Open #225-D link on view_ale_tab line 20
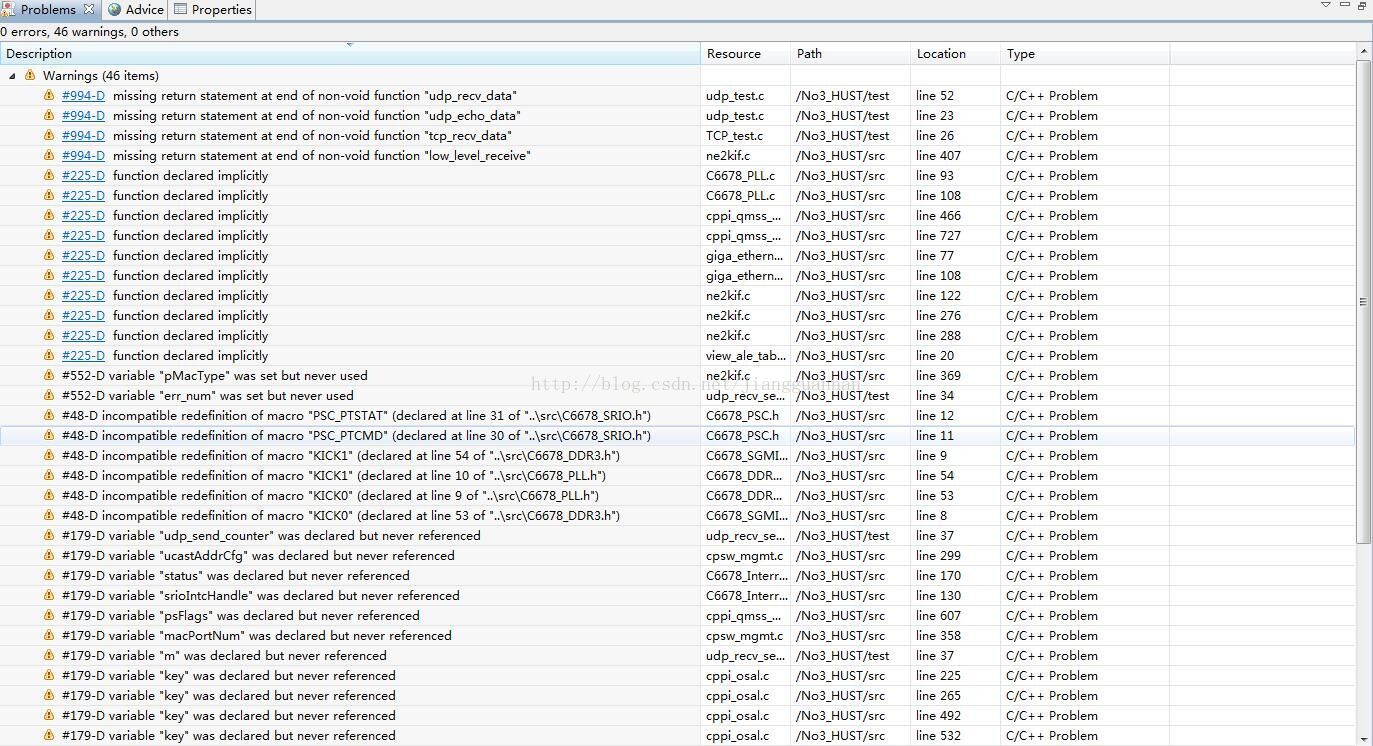Screen dimensions: 1373x746 point(83,356)
